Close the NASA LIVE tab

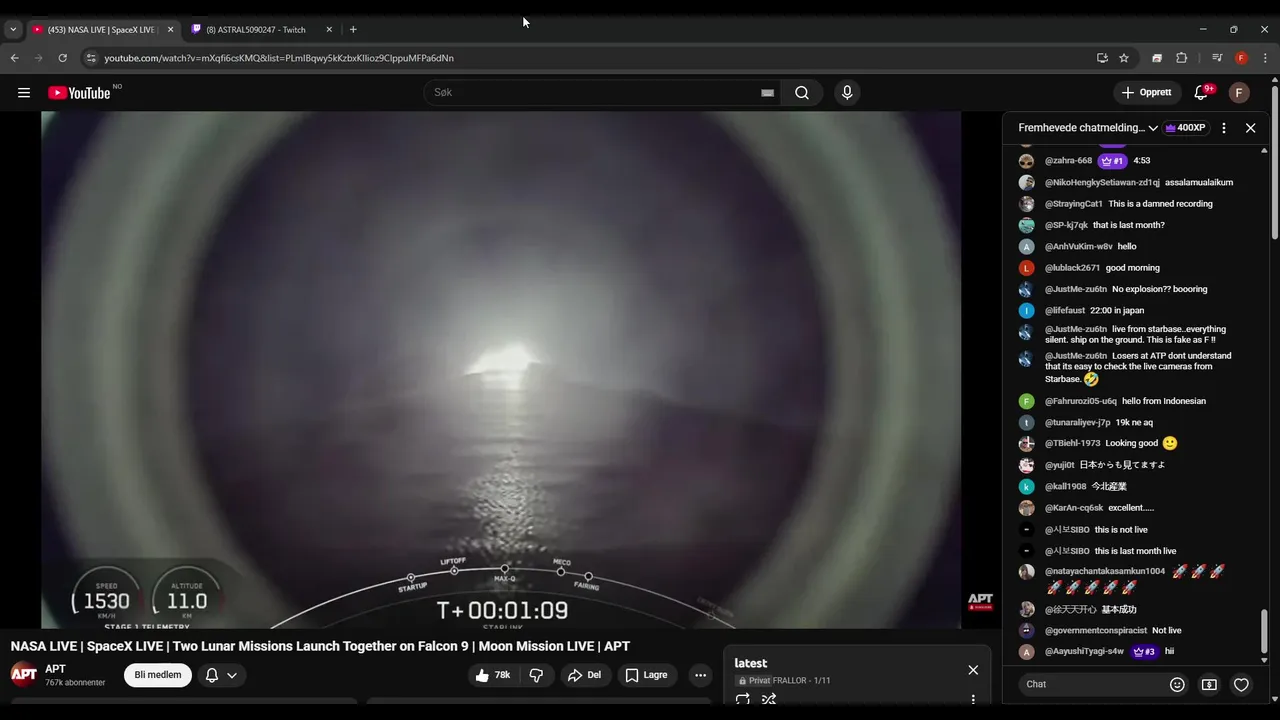pyautogui.click(x=170, y=30)
